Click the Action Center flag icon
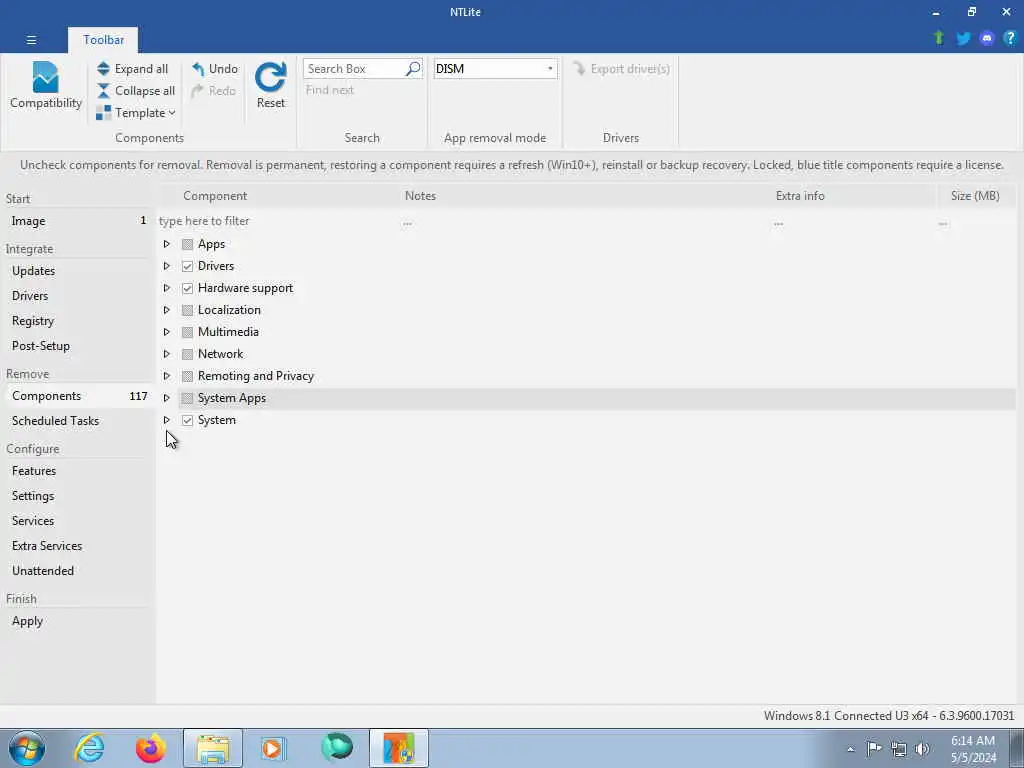This screenshot has width=1024, height=768. click(x=874, y=749)
